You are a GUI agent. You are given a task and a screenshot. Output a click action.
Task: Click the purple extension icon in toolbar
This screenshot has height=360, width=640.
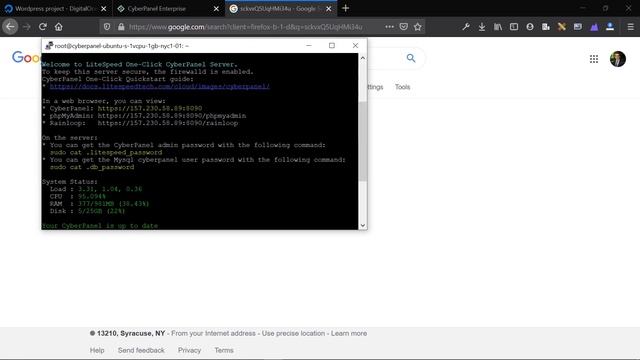pyautogui.click(x=594, y=27)
